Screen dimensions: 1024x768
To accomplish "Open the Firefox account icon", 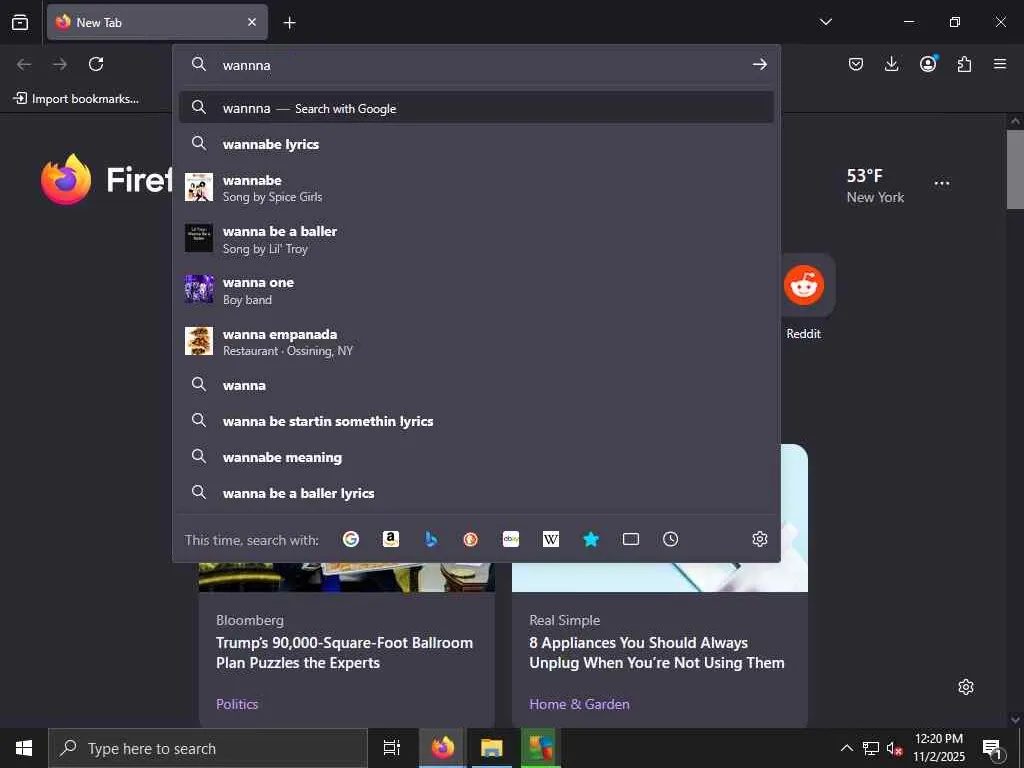I will pyautogui.click(x=928, y=64).
